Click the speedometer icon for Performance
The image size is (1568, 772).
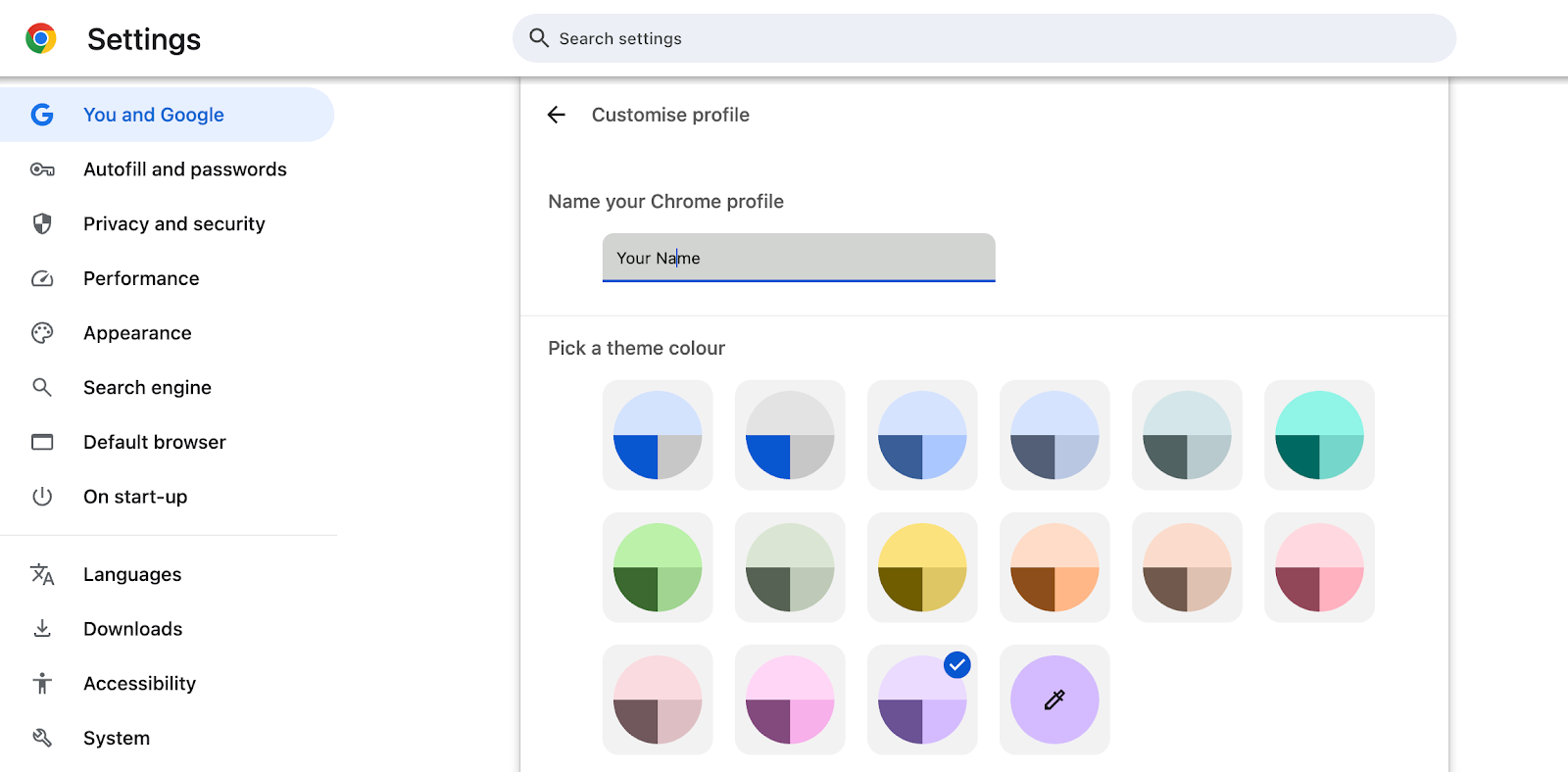click(42, 278)
